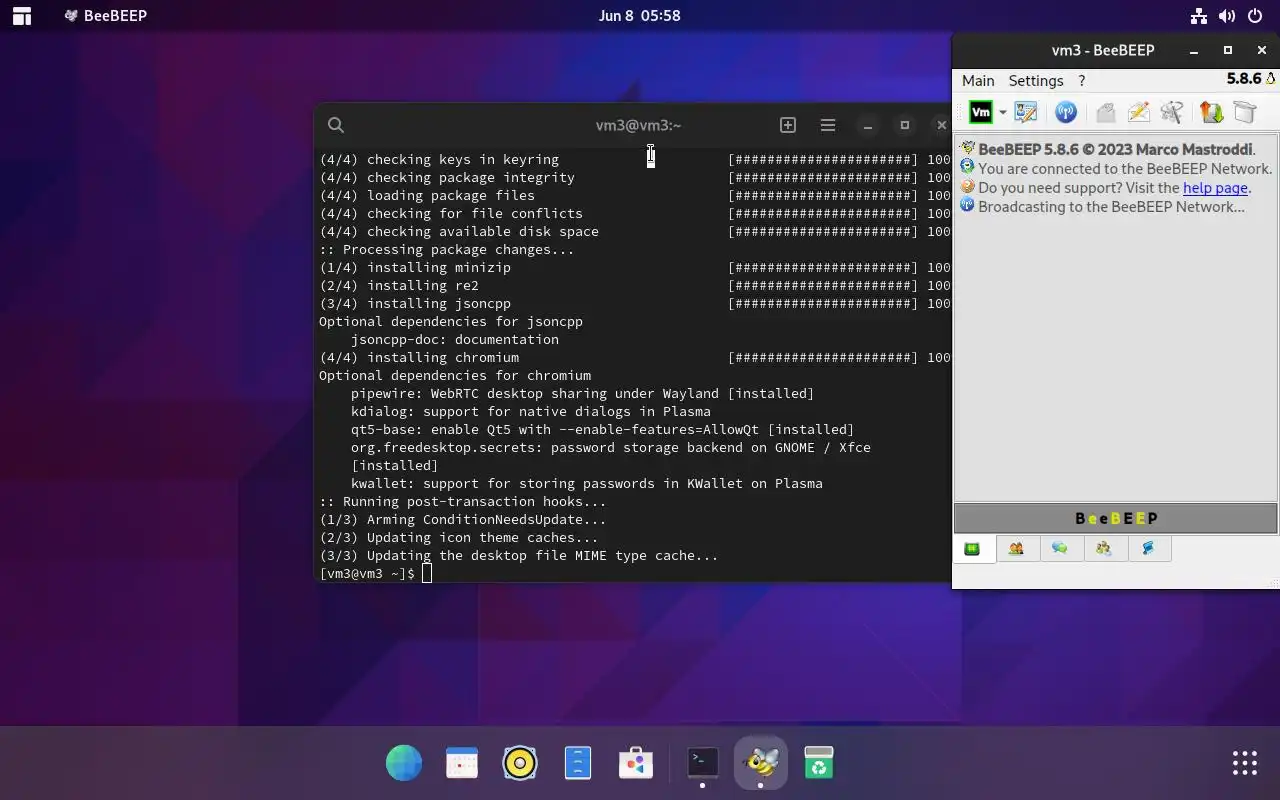Open the edit profile card icon
This screenshot has height=800, width=1280.
coord(1026,112)
